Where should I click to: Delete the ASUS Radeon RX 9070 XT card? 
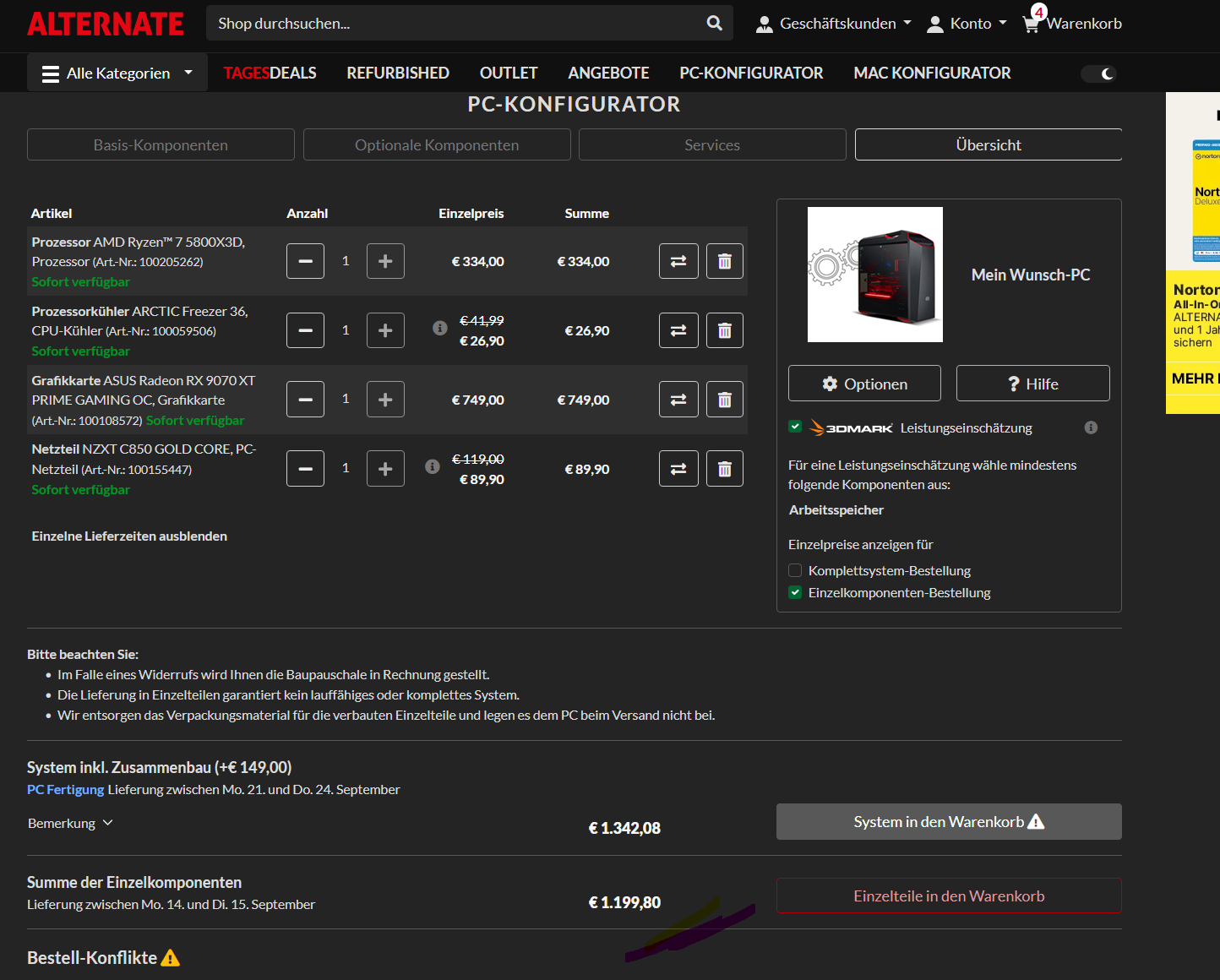[x=724, y=400]
